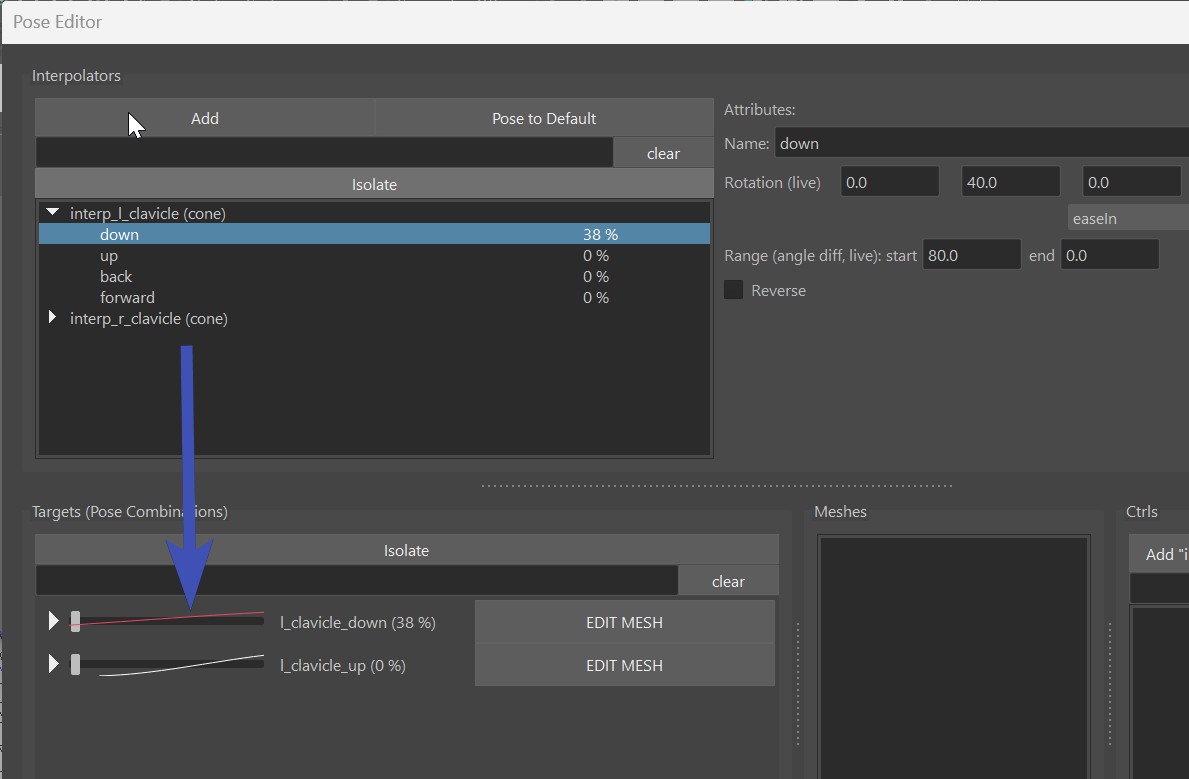The width and height of the screenshot is (1189, 779).
Task: Click the Pose to Default button
Action: point(544,118)
